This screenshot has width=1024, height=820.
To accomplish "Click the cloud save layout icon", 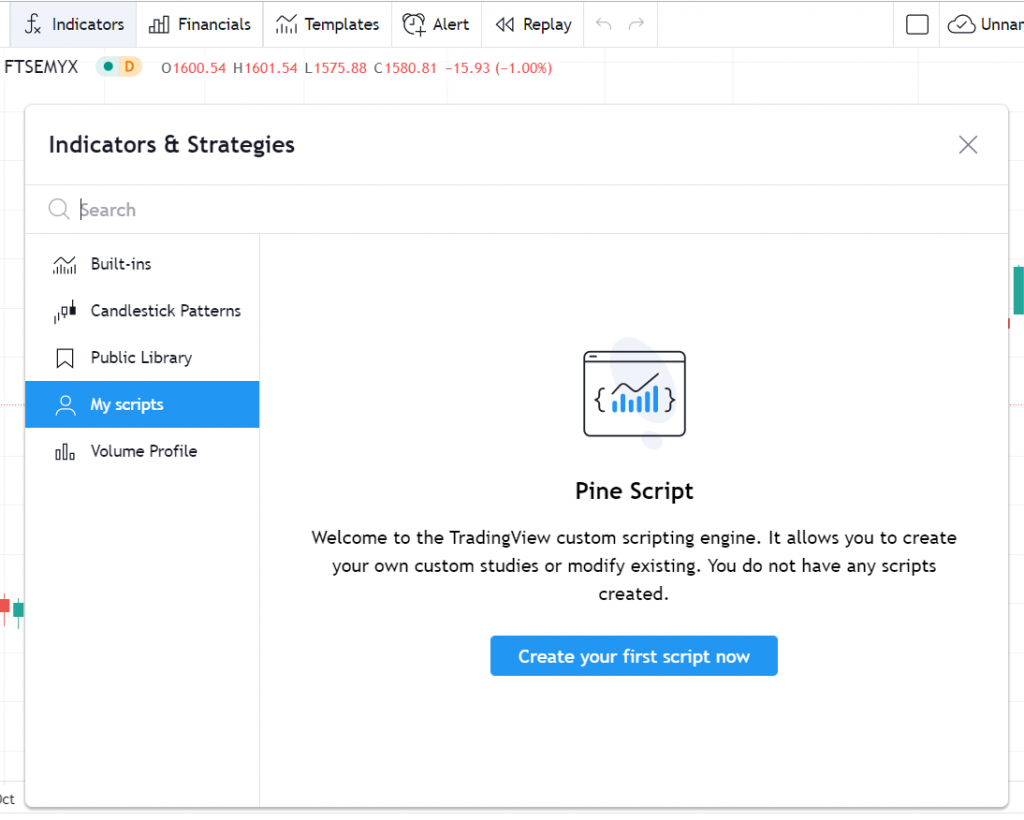I will [x=962, y=24].
